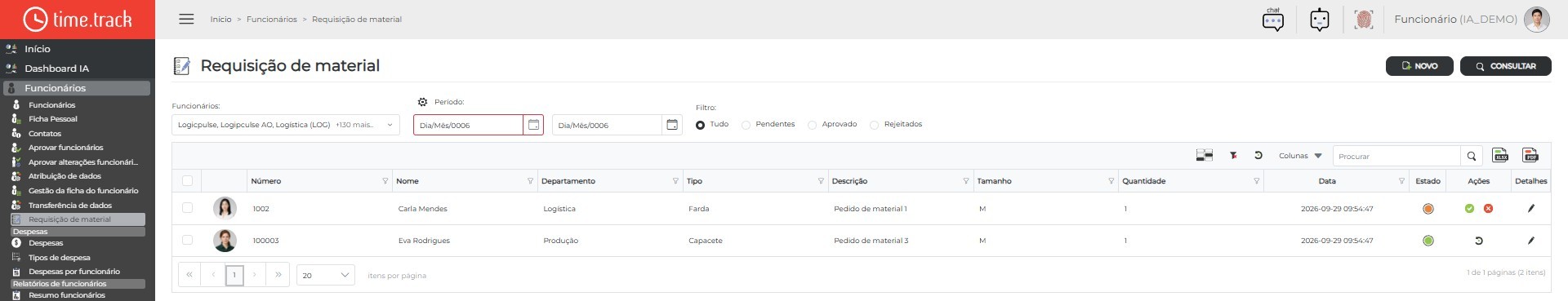Edit details of Carla Mendes row
1568x301 pixels.
pyautogui.click(x=1530, y=209)
